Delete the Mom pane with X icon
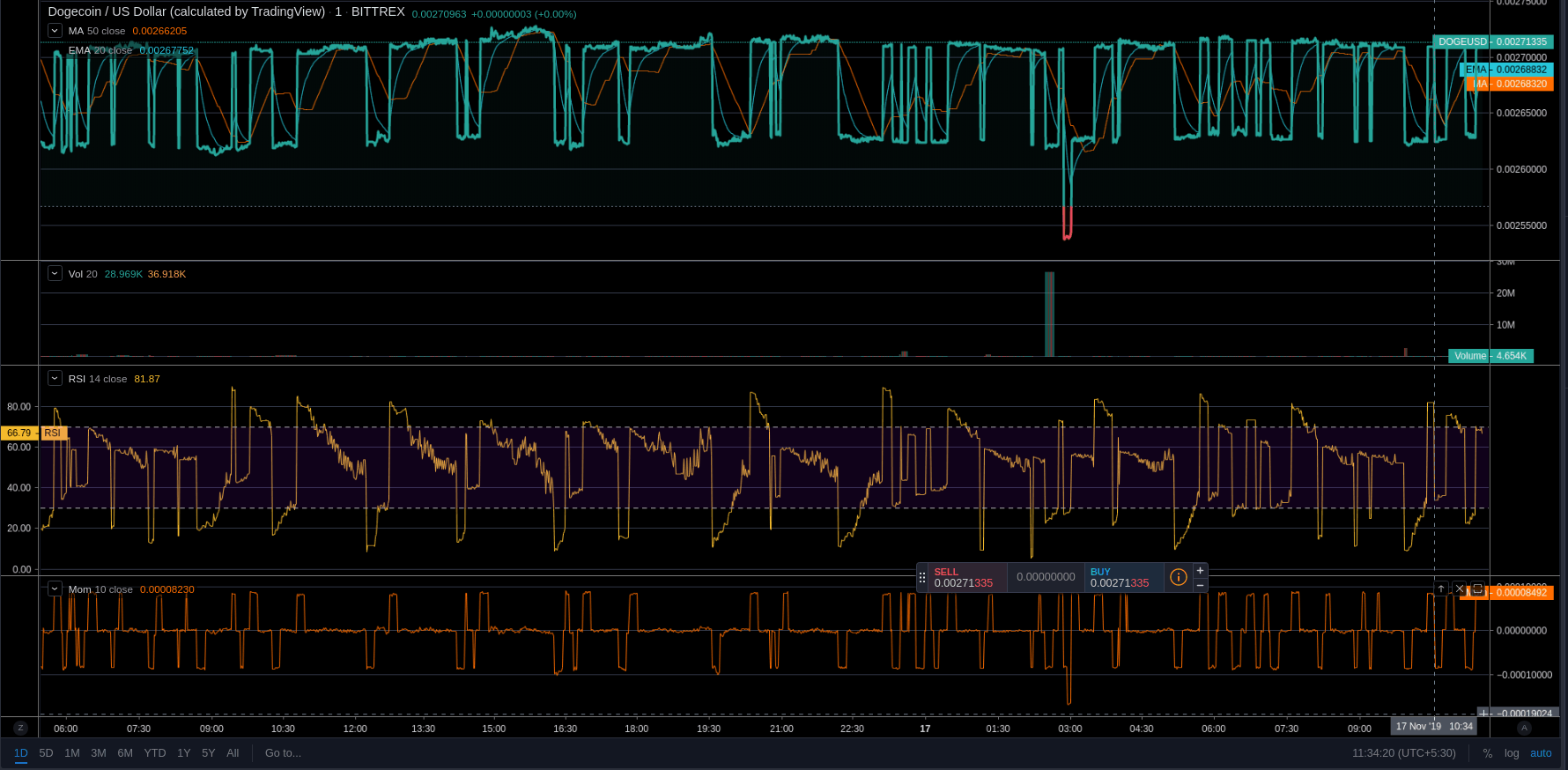The width and height of the screenshot is (1568, 770). [x=1460, y=589]
